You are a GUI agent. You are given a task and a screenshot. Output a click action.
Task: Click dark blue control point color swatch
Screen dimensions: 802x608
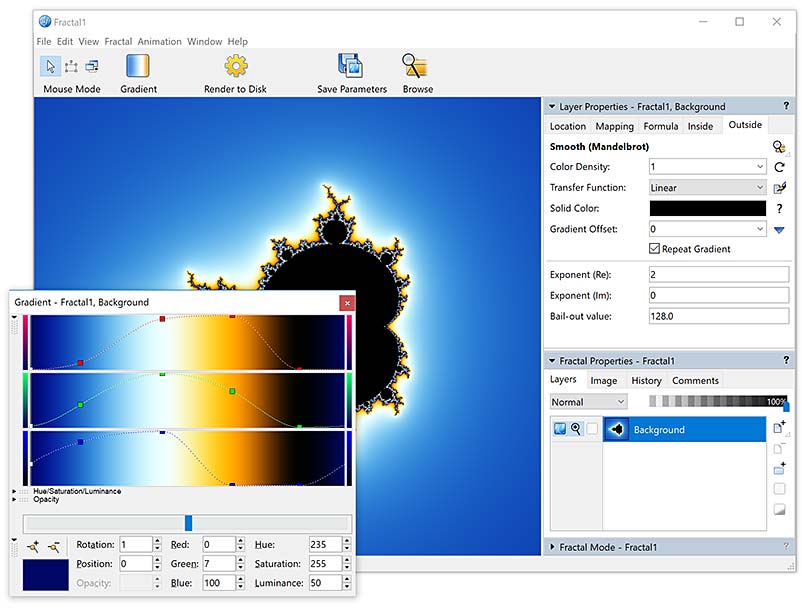[46, 575]
